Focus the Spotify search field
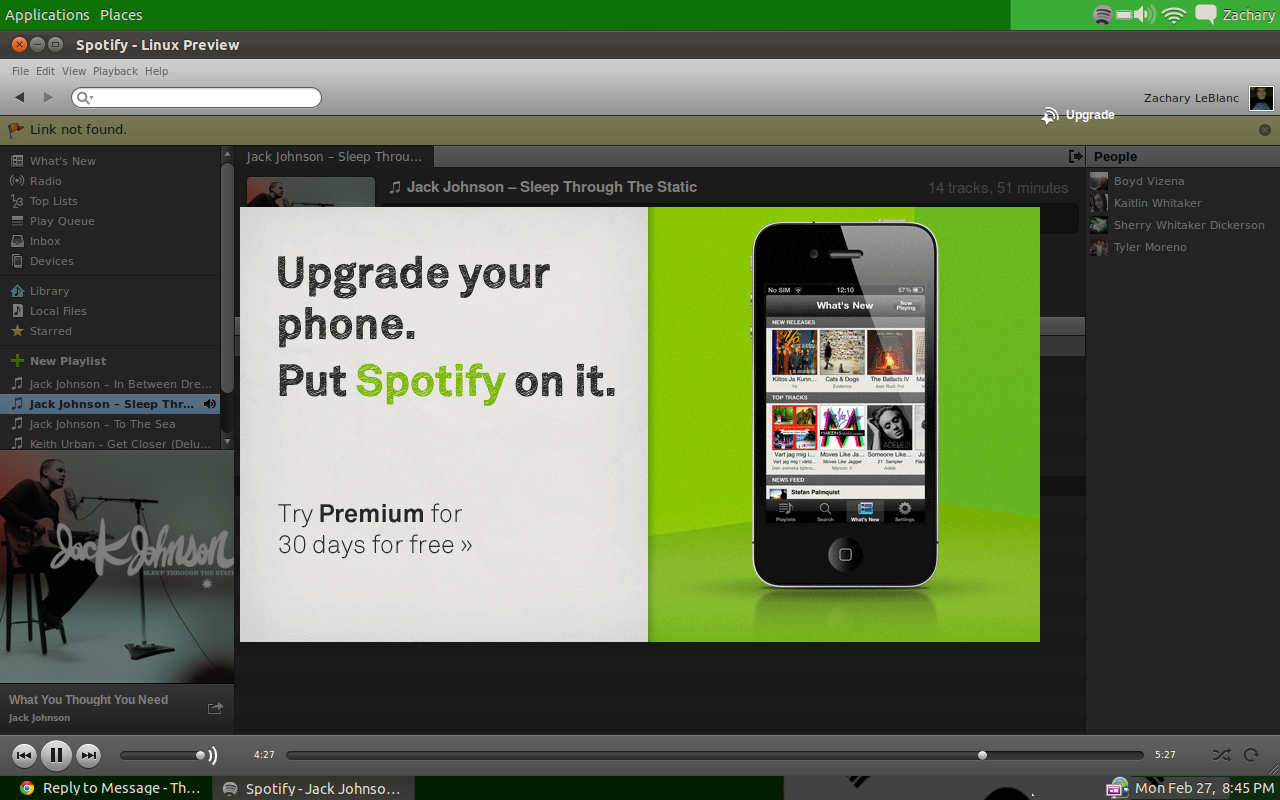 coord(197,98)
